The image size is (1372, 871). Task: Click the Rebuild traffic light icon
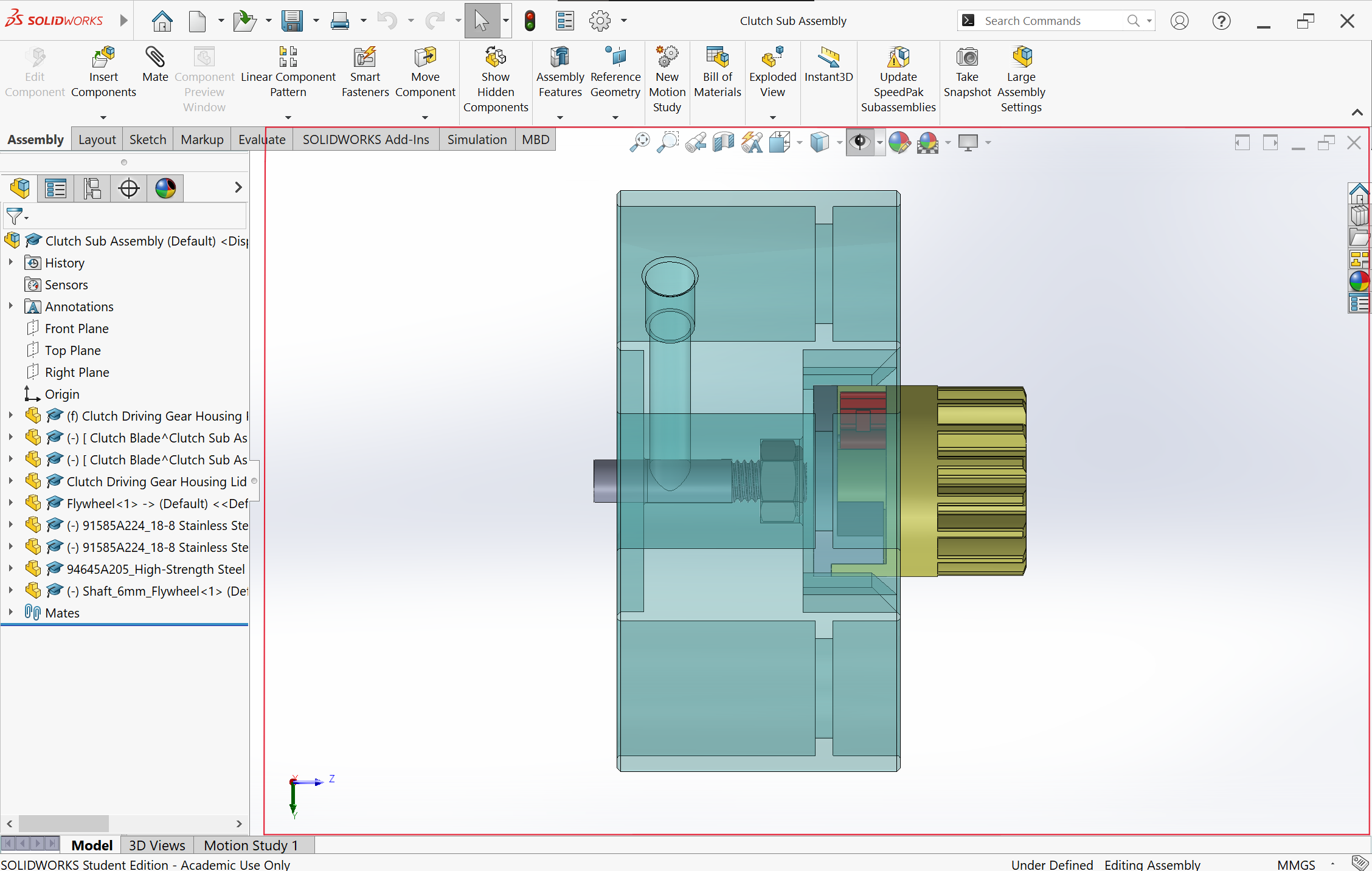click(530, 21)
